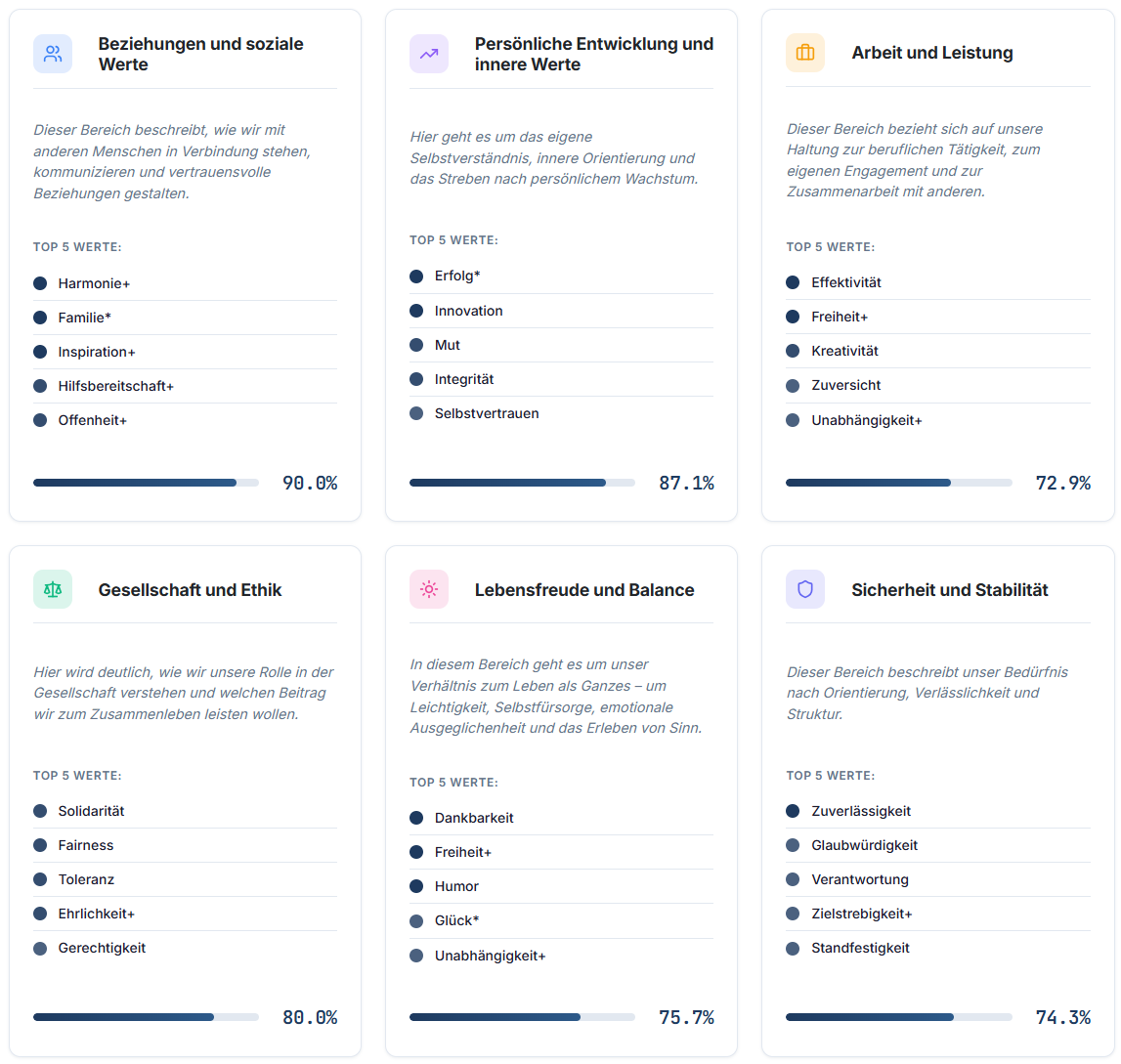The height and width of the screenshot is (1064, 1121).
Task: Choose Solidarität from the top values
Action: click(x=91, y=811)
